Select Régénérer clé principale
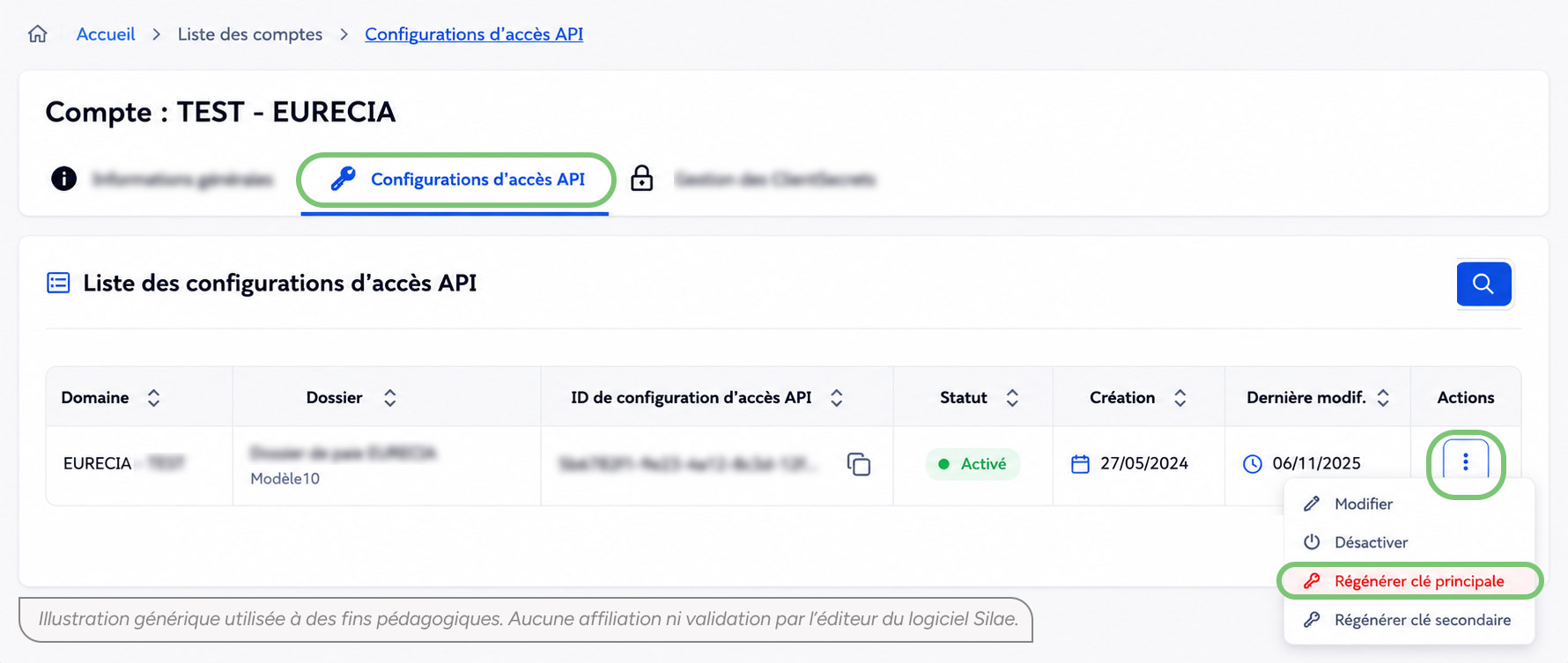 click(1409, 581)
